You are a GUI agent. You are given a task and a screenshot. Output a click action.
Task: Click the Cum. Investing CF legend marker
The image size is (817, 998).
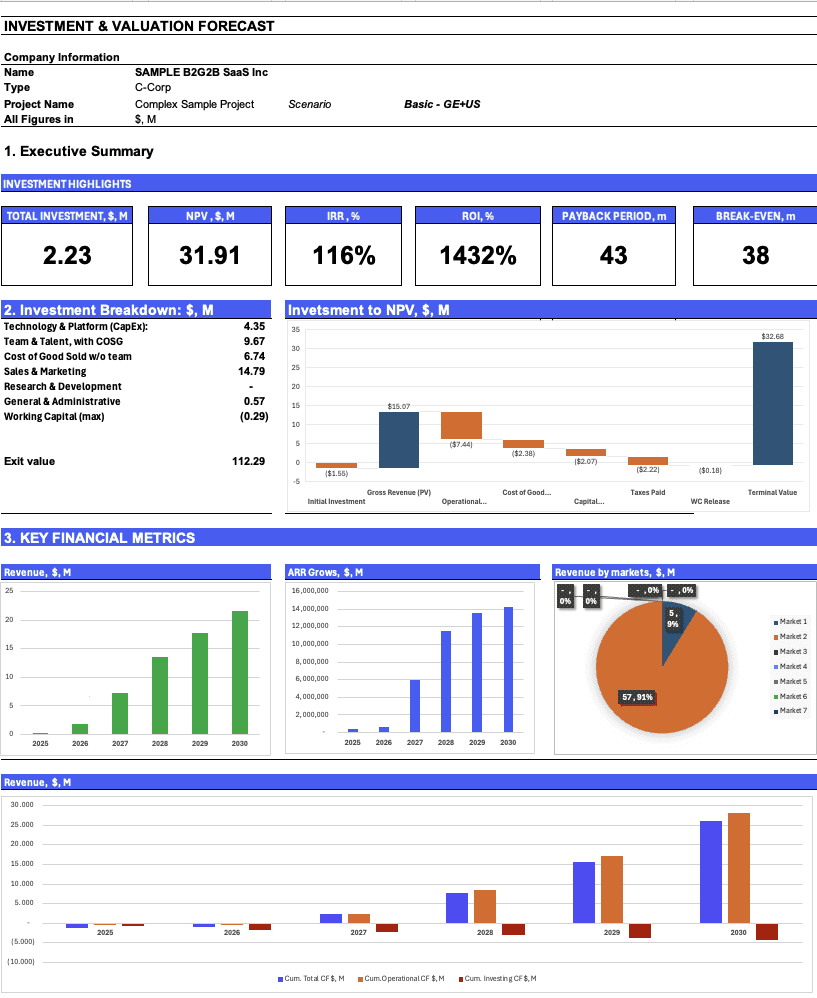tap(459, 977)
